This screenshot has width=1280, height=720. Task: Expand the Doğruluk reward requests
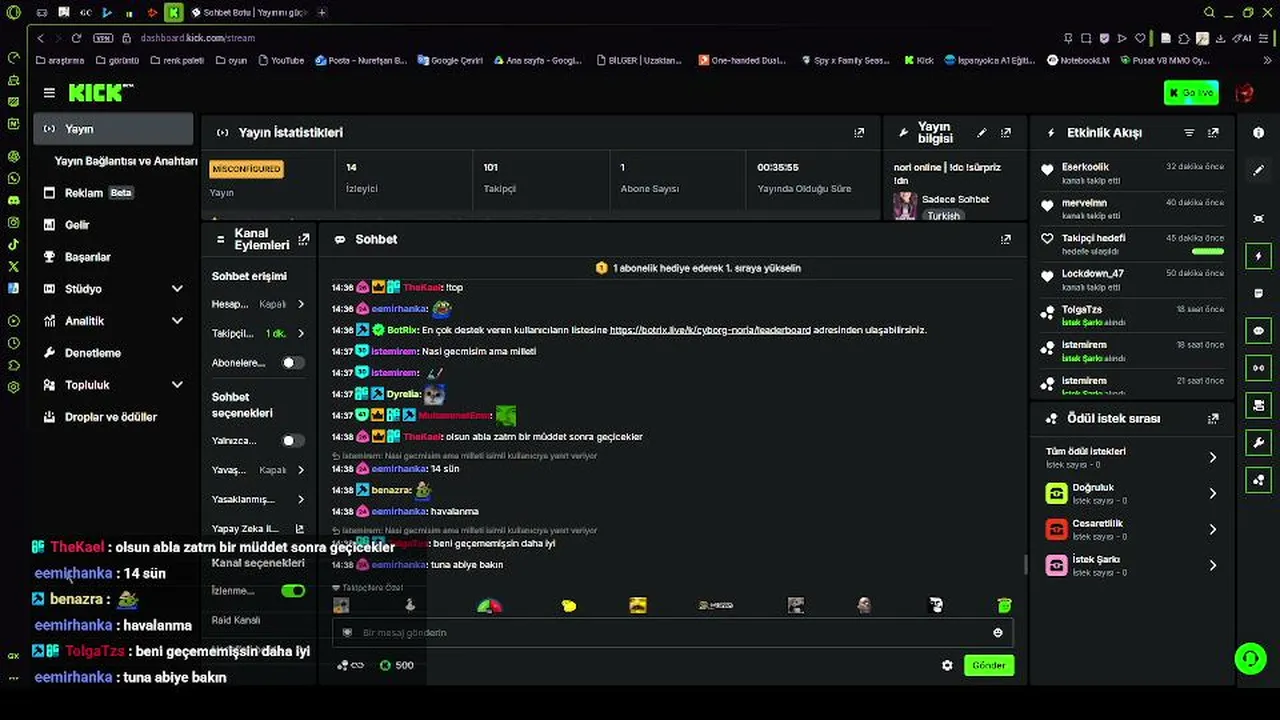(1131, 493)
